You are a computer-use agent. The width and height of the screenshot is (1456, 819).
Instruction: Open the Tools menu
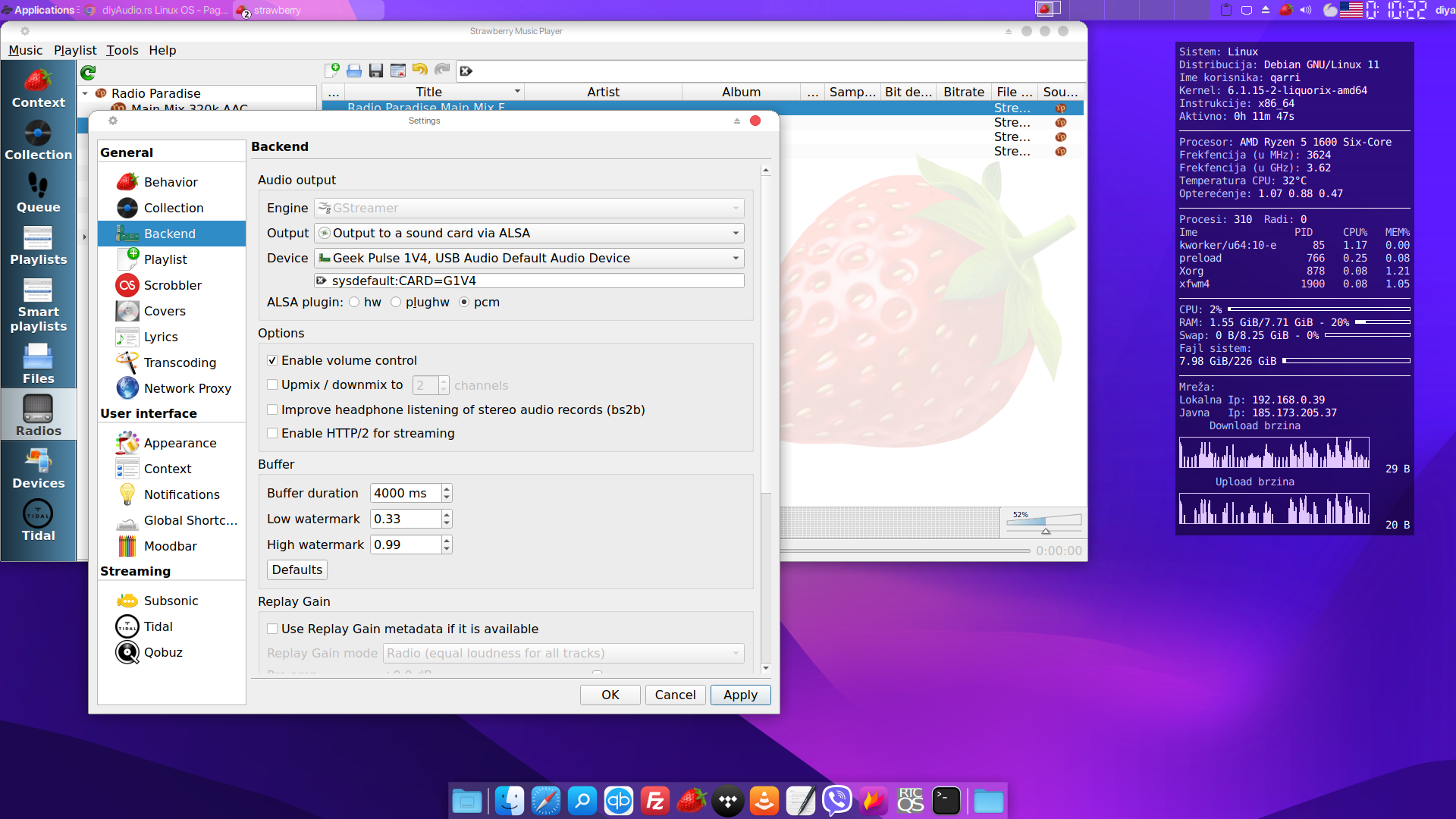[x=122, y=50]
